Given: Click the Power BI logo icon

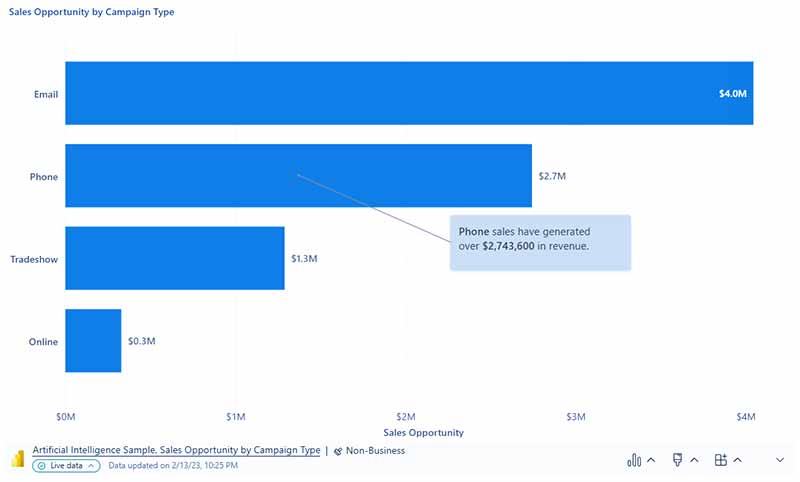Looking at the screenshot, I should [18, 458].
